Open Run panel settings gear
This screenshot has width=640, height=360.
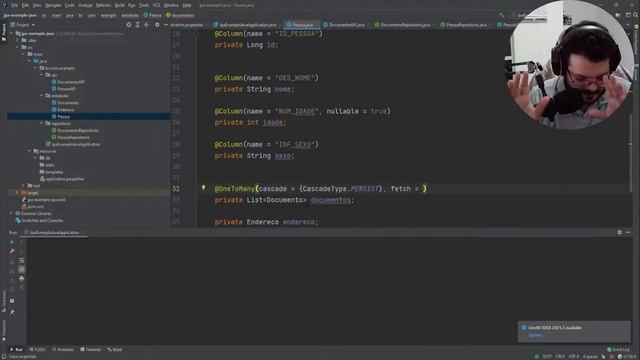[x=620, y=232]
